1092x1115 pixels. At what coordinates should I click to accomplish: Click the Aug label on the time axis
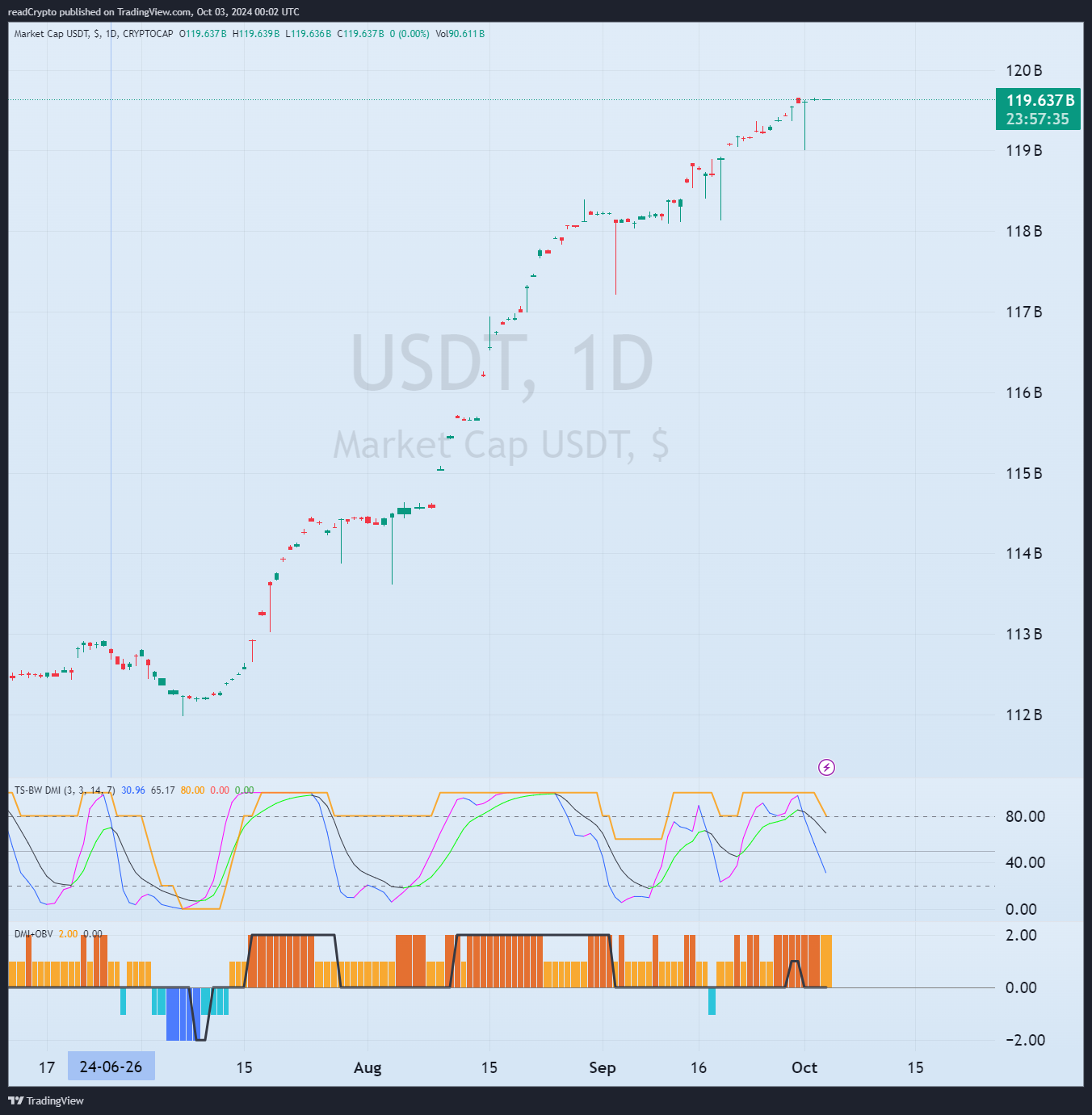367,1067
